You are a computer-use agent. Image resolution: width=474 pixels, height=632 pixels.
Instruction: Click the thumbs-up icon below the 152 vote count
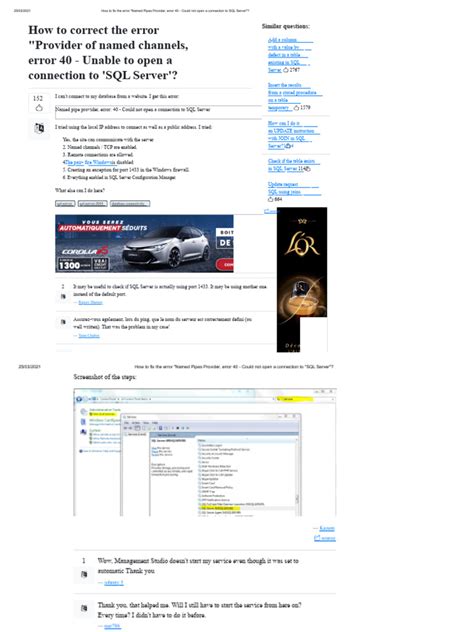pos(39,108)
